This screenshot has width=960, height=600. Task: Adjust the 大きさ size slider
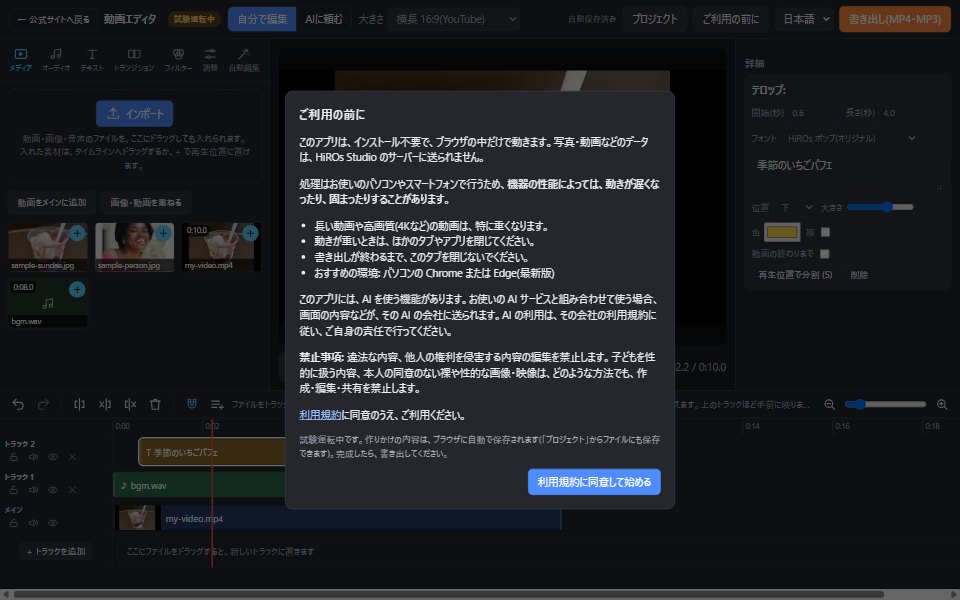tap(880, 208)
